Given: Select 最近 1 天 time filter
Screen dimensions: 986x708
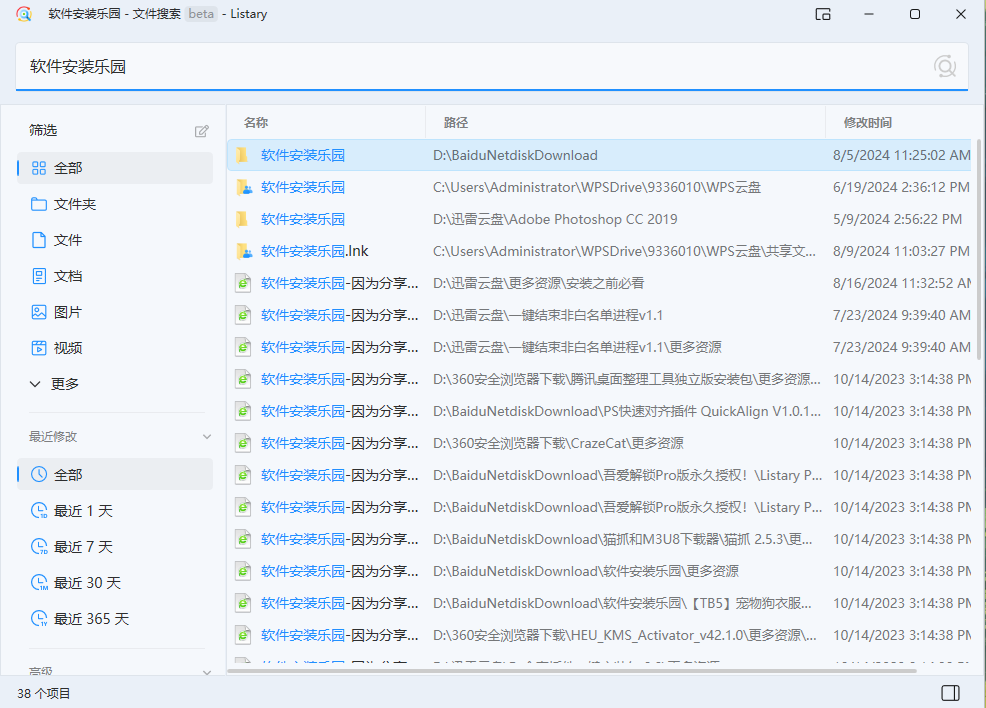Looking at the screenshot, I should pyautogui.click(x=114, y=511).
